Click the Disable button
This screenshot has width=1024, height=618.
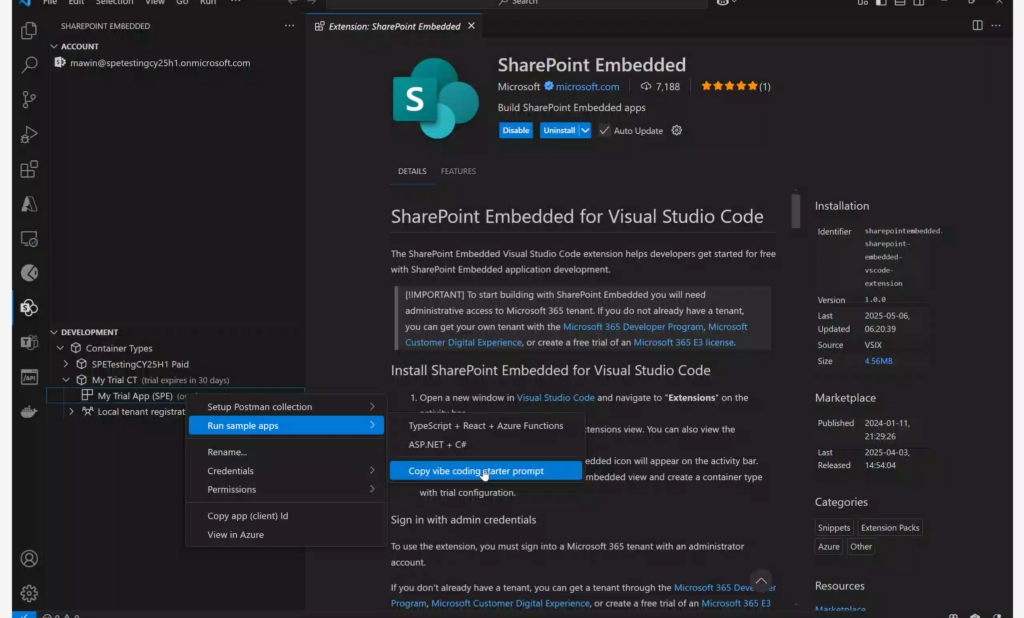click(x=516, y=130)
